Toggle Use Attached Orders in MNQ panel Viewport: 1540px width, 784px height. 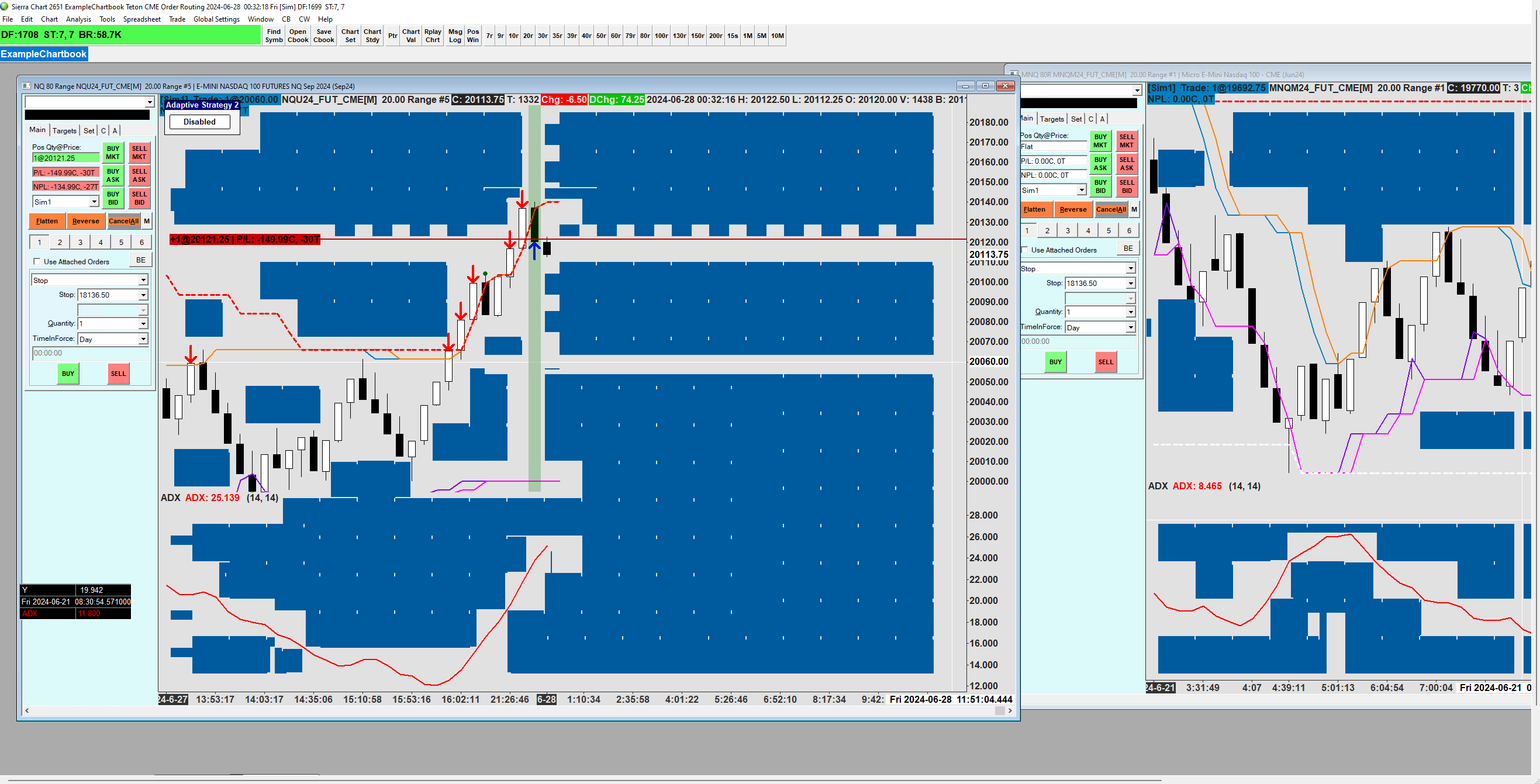[1025, 250]
